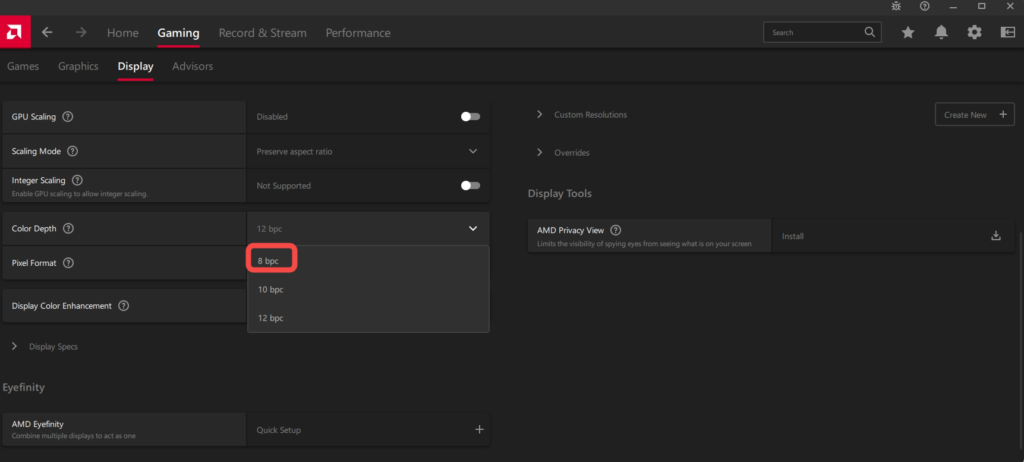1024x462 pixels.
Task: Toggle the GPU Scaling switch
Action: coord(470,116)
